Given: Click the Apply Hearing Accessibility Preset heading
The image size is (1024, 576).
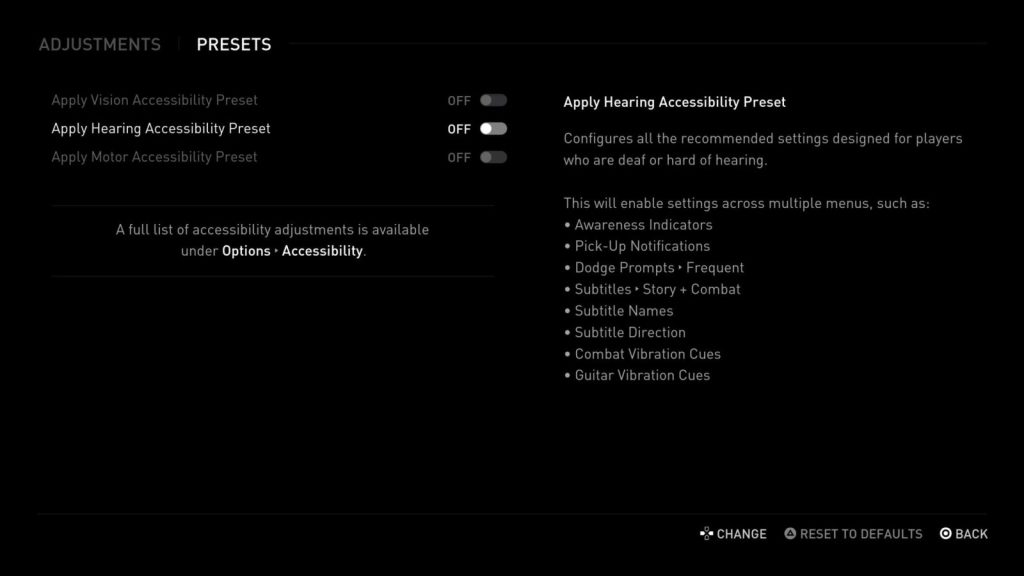Looking at the screenshot, I should 676,101.
